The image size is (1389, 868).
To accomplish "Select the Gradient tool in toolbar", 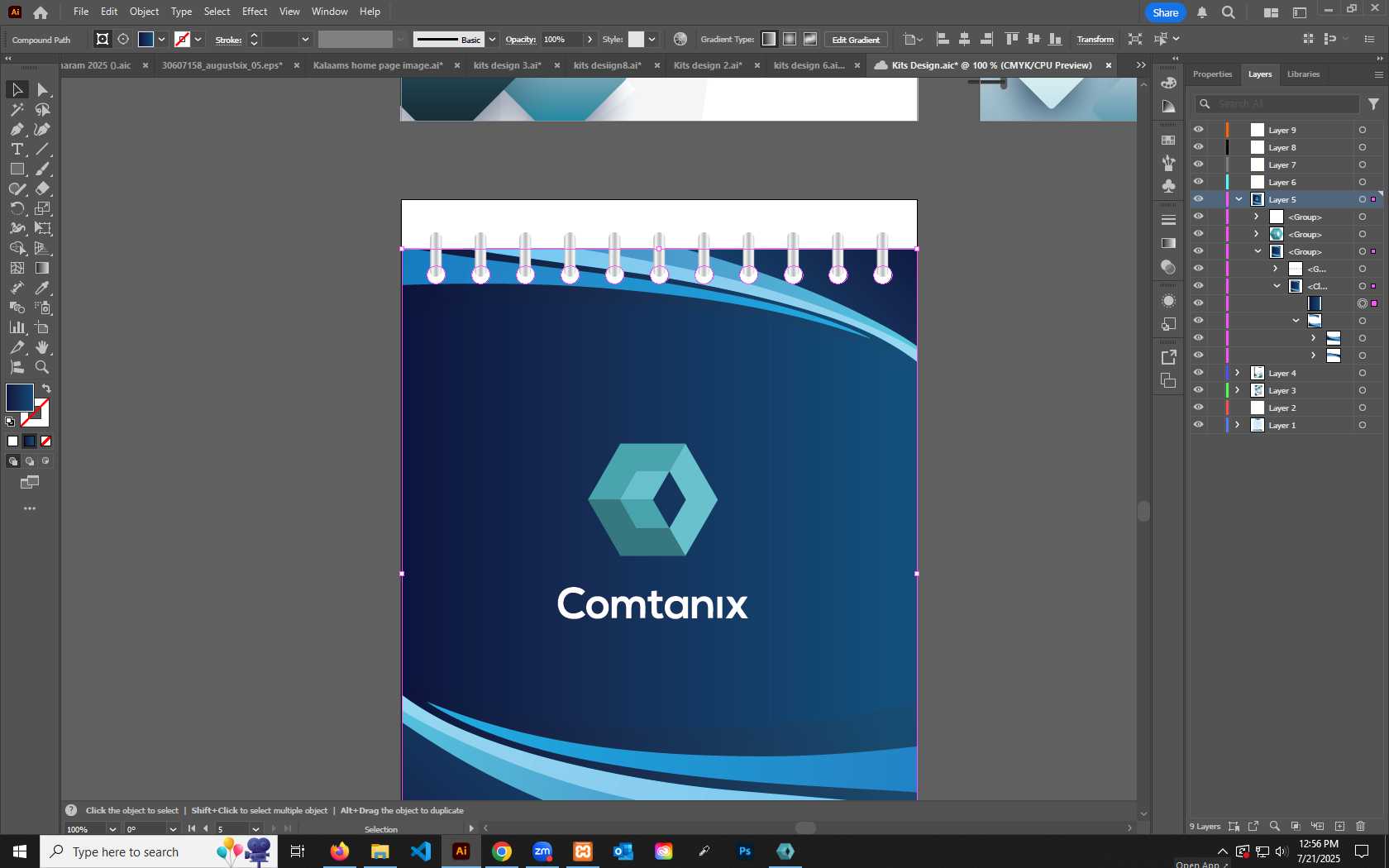I will click(x=43, y=268).
